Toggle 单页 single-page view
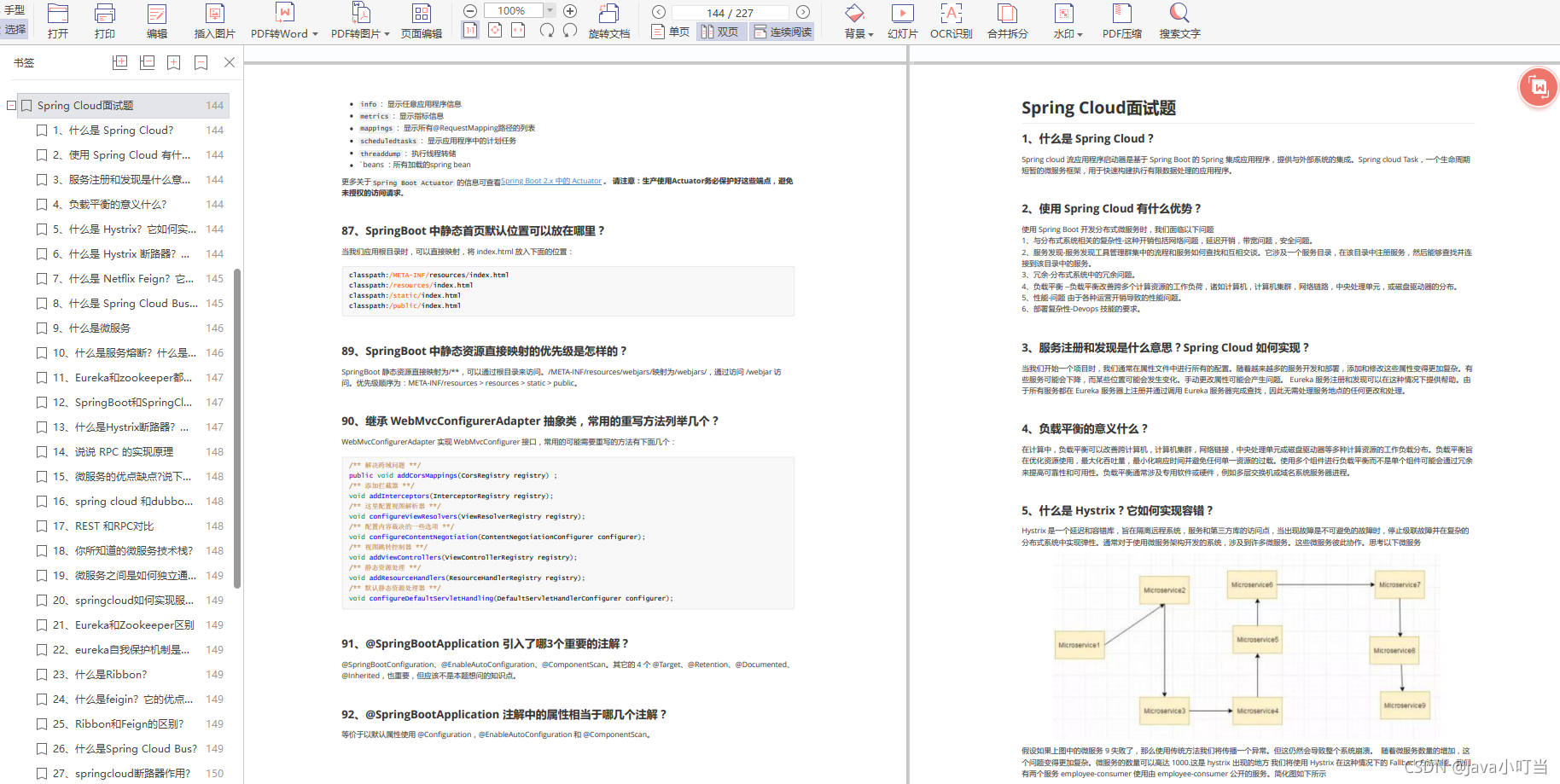 coord(671,32)
